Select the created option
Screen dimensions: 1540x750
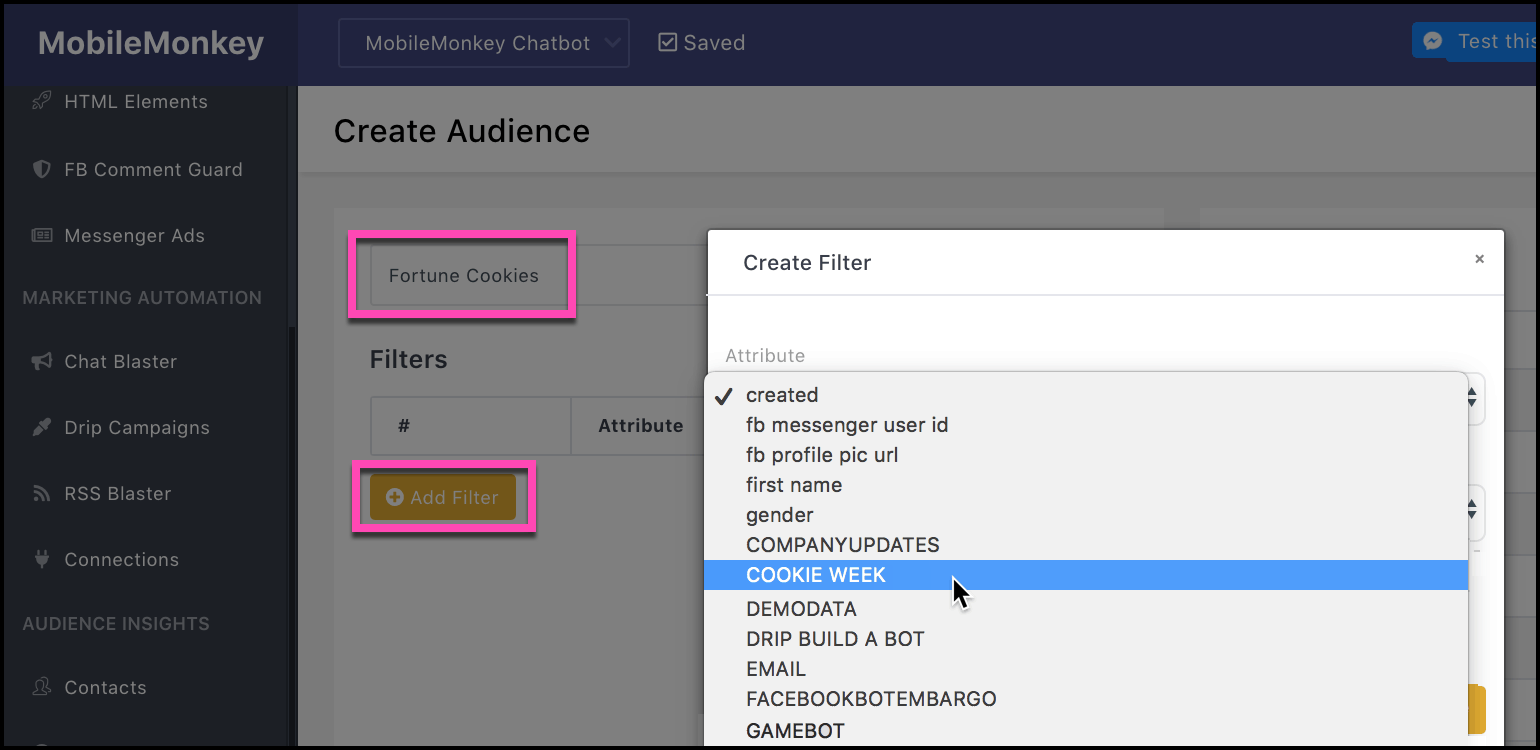[1086, 395]
